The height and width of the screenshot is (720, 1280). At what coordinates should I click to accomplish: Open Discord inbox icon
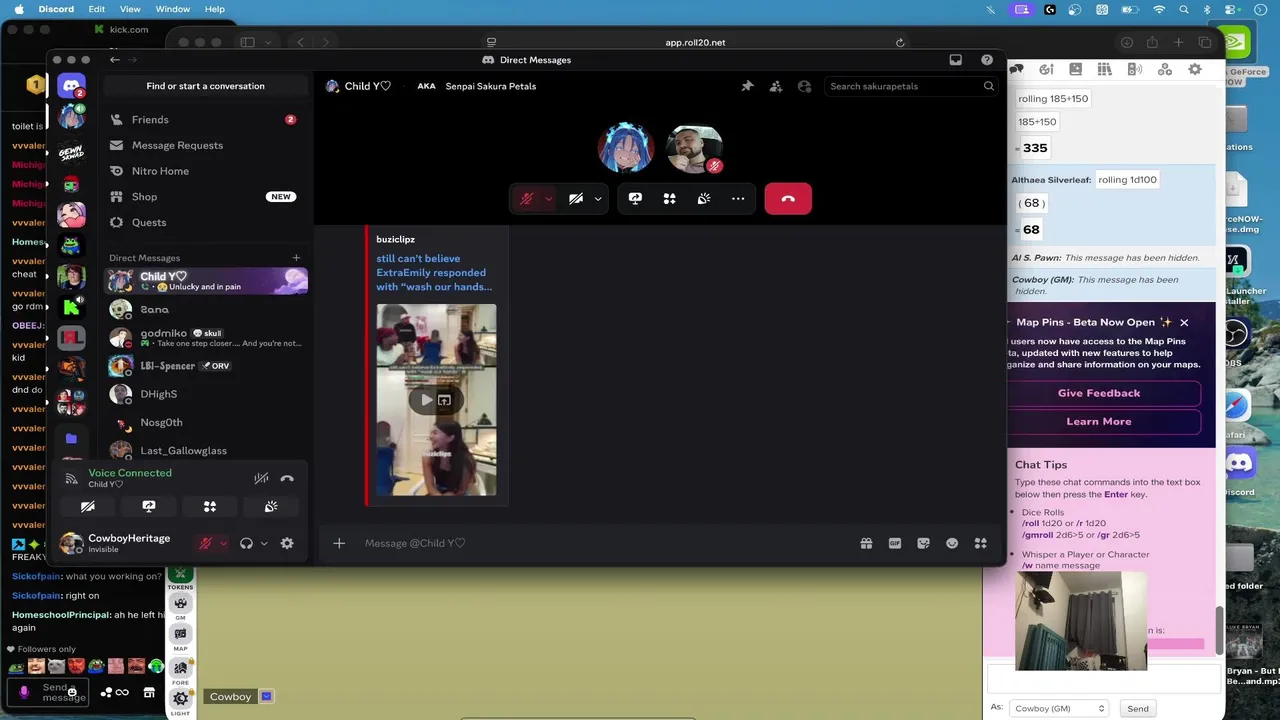point(956,60)
